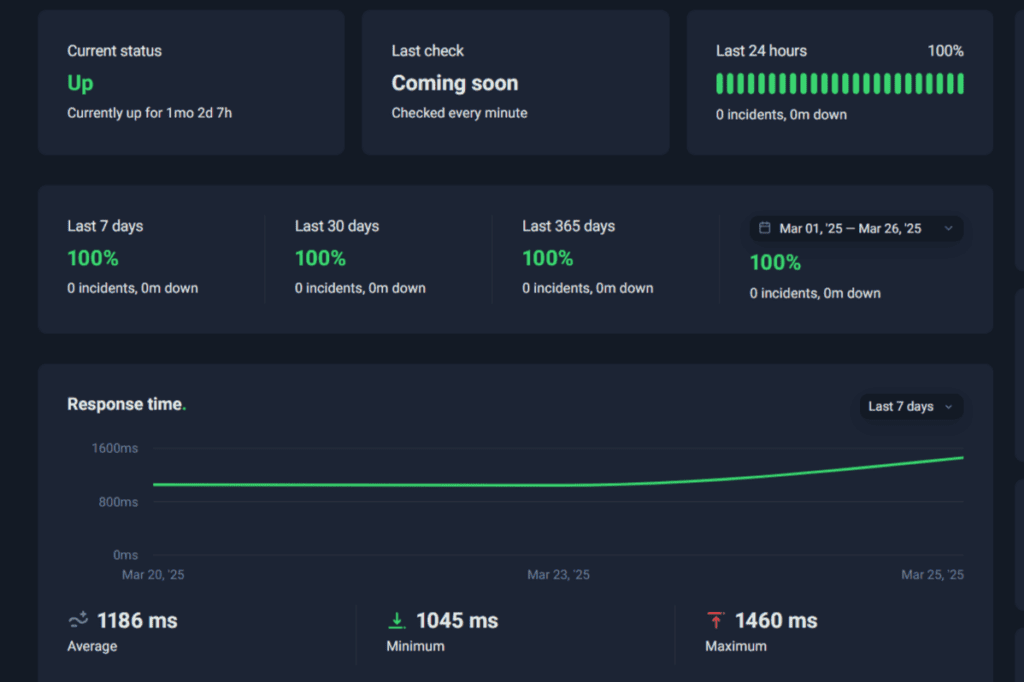This screenshot has width=1024, height=682.
Task: Click the green 'Up' current status text
Action: (80, 83)
